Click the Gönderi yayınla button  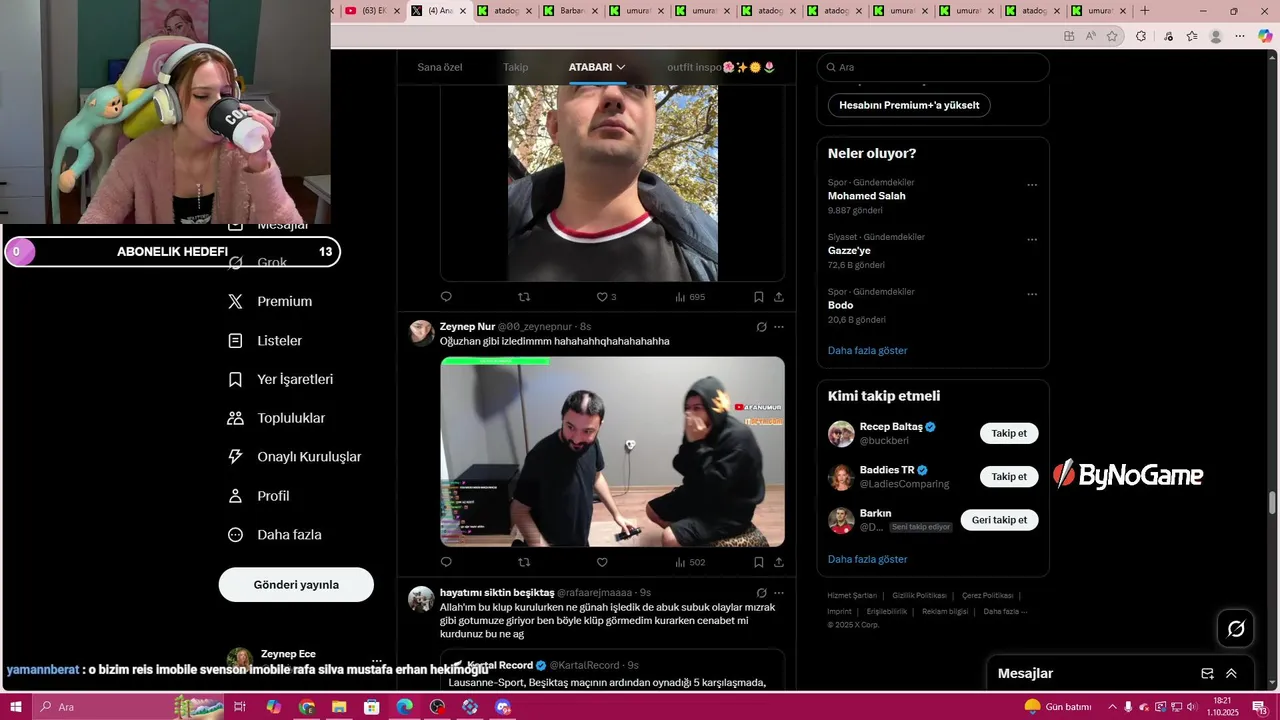(296, 585)
